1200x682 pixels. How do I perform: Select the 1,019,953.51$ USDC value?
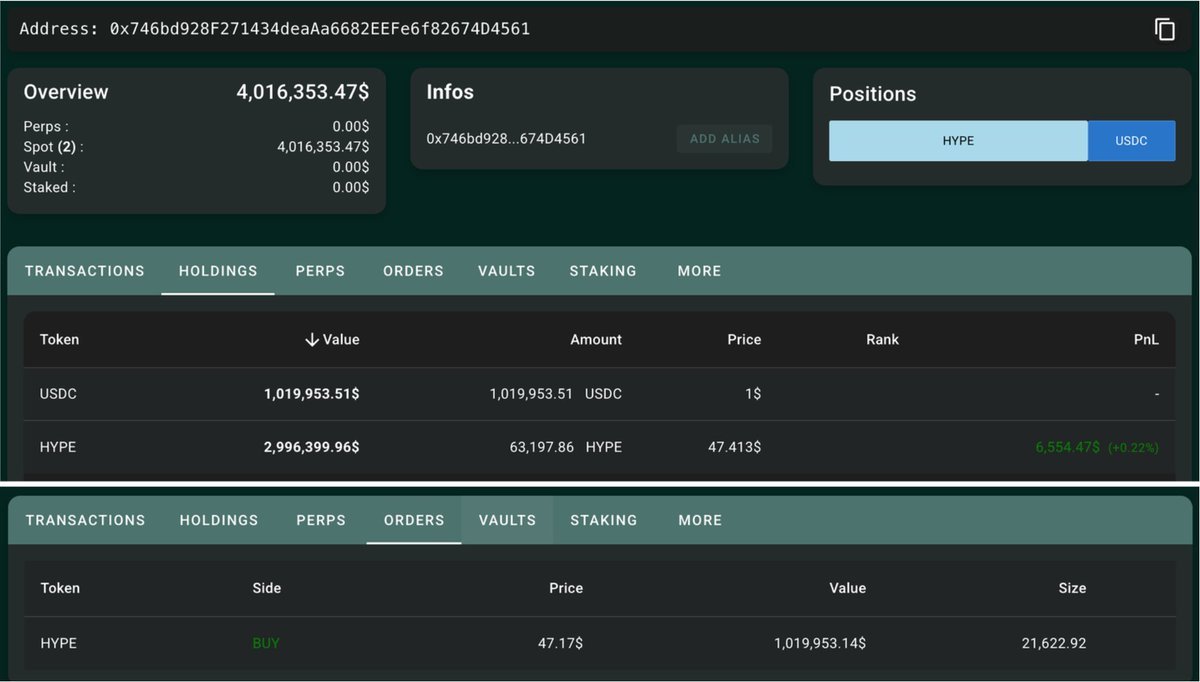coord(312,394)
